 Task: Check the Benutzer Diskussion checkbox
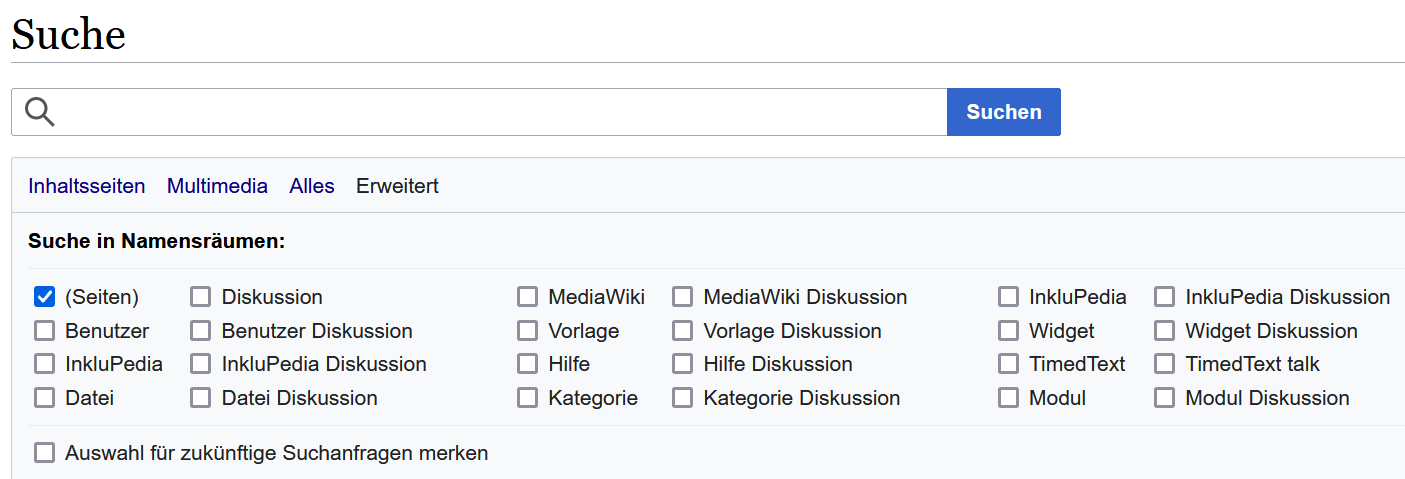pos(201,331)
